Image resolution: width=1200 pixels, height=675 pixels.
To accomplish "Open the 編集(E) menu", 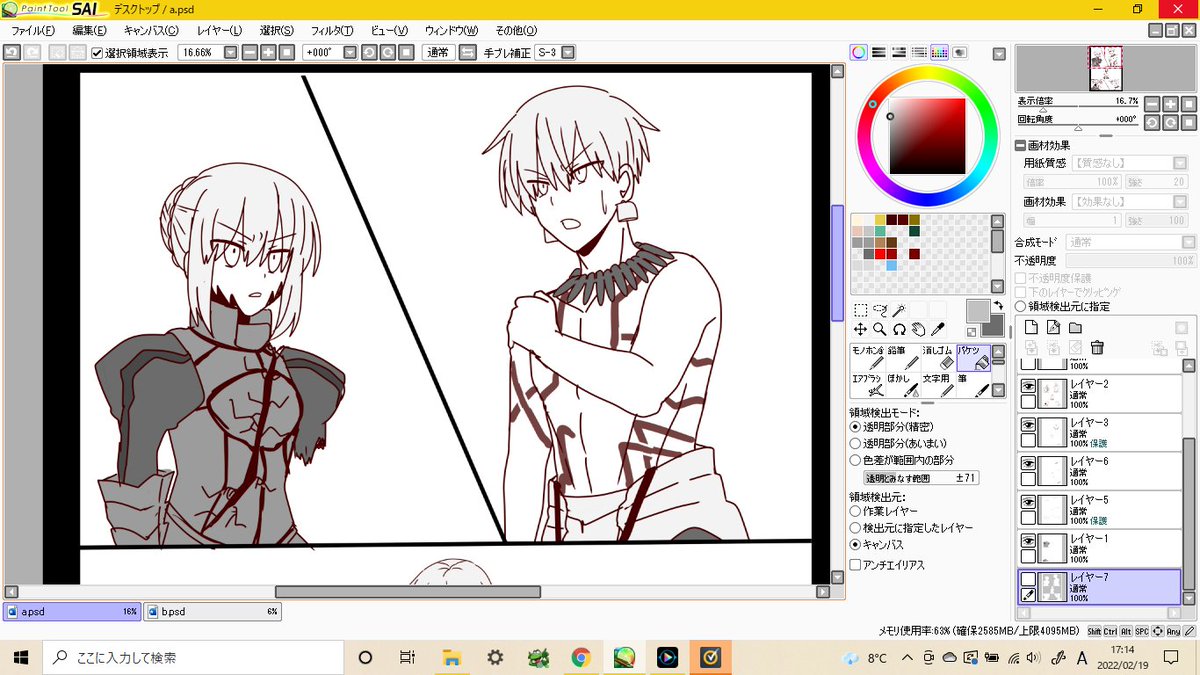I will (x=89, y=31).
